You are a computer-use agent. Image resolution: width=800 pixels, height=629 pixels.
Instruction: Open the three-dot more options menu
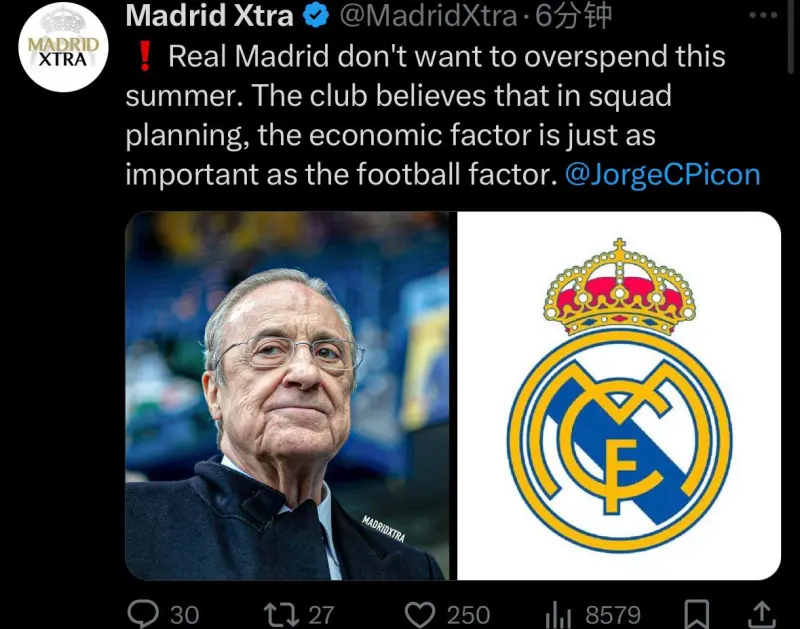763,15
